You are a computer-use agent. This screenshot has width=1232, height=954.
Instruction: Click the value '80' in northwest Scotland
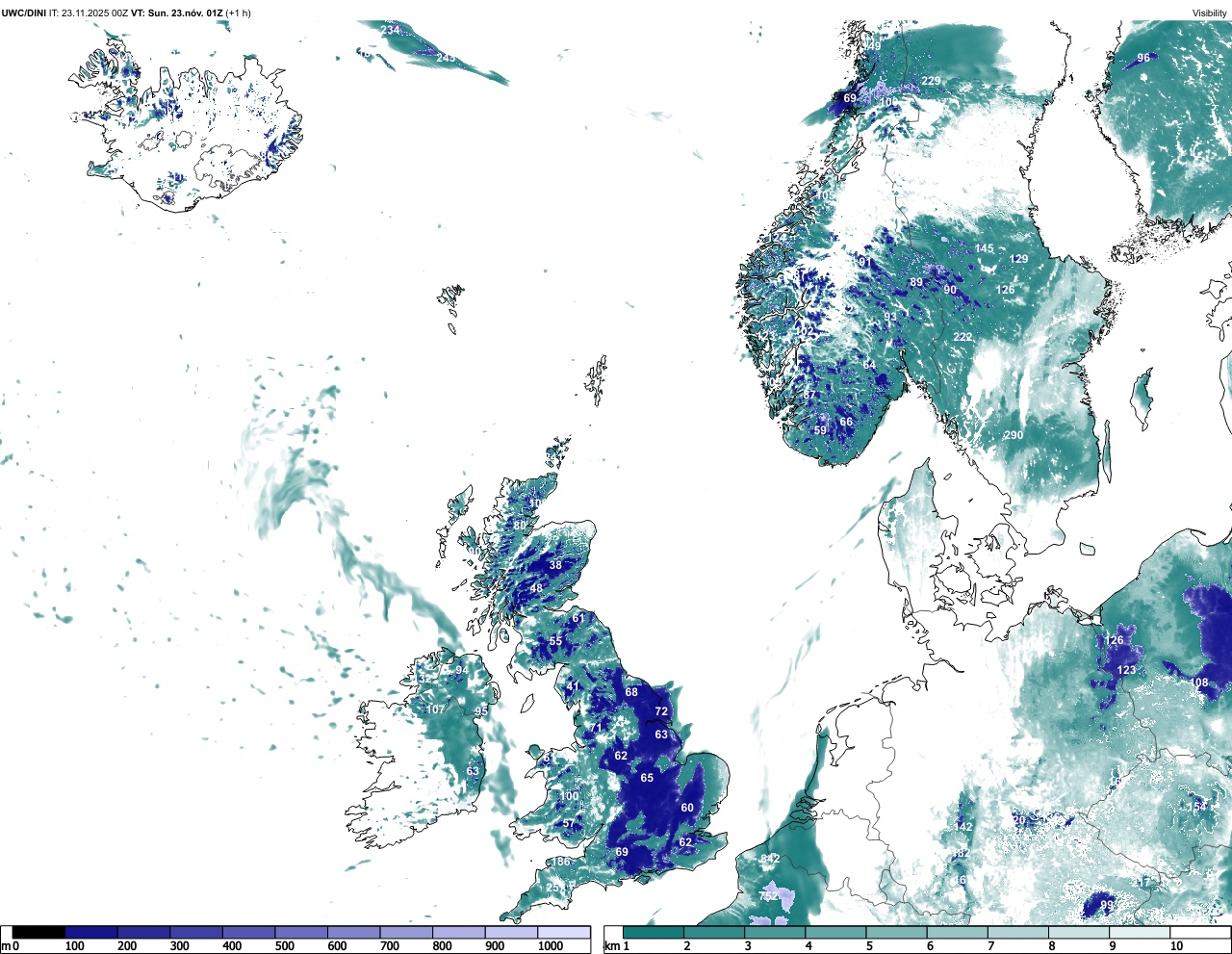(520, 526)
